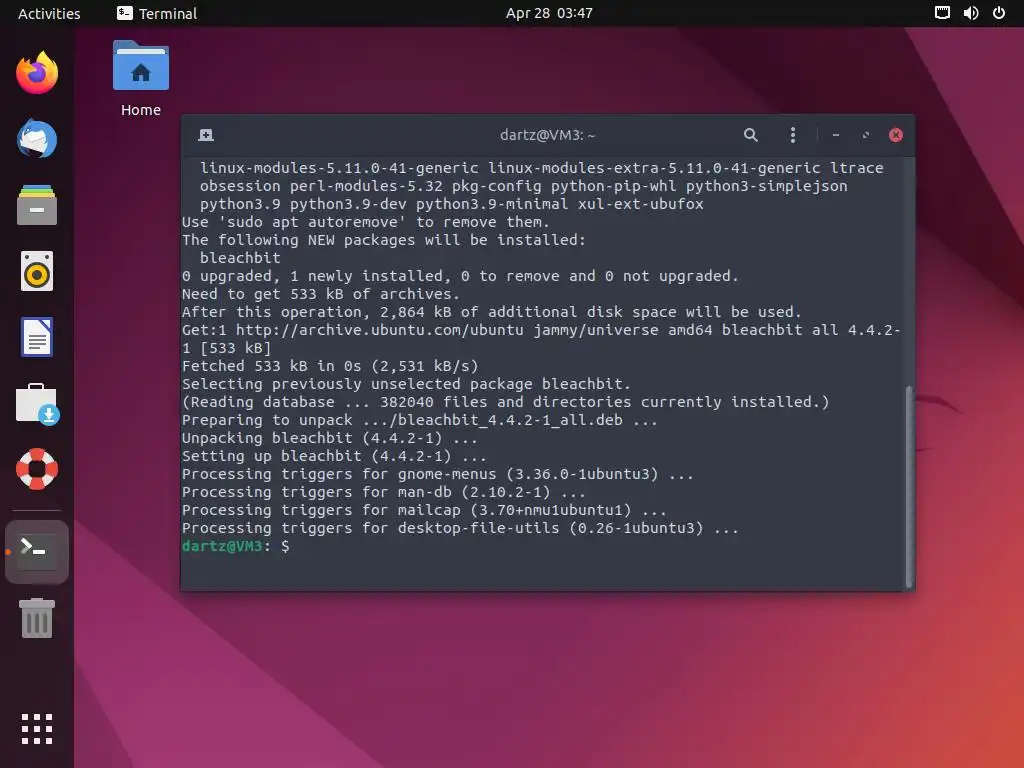Open the terminal hamburger menu

[793, 135]
